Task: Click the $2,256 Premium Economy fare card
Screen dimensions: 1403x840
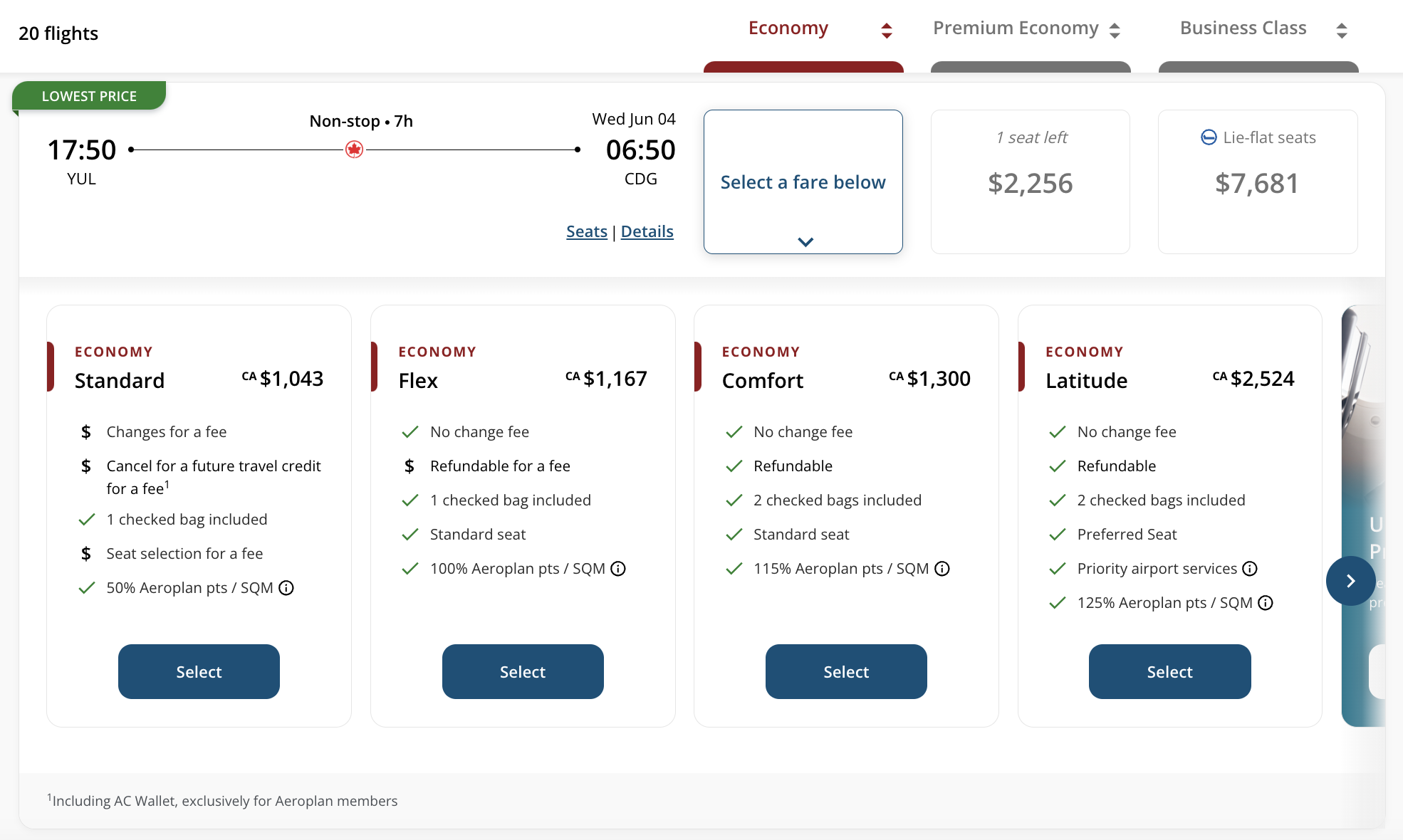Action: [1030, 182]
